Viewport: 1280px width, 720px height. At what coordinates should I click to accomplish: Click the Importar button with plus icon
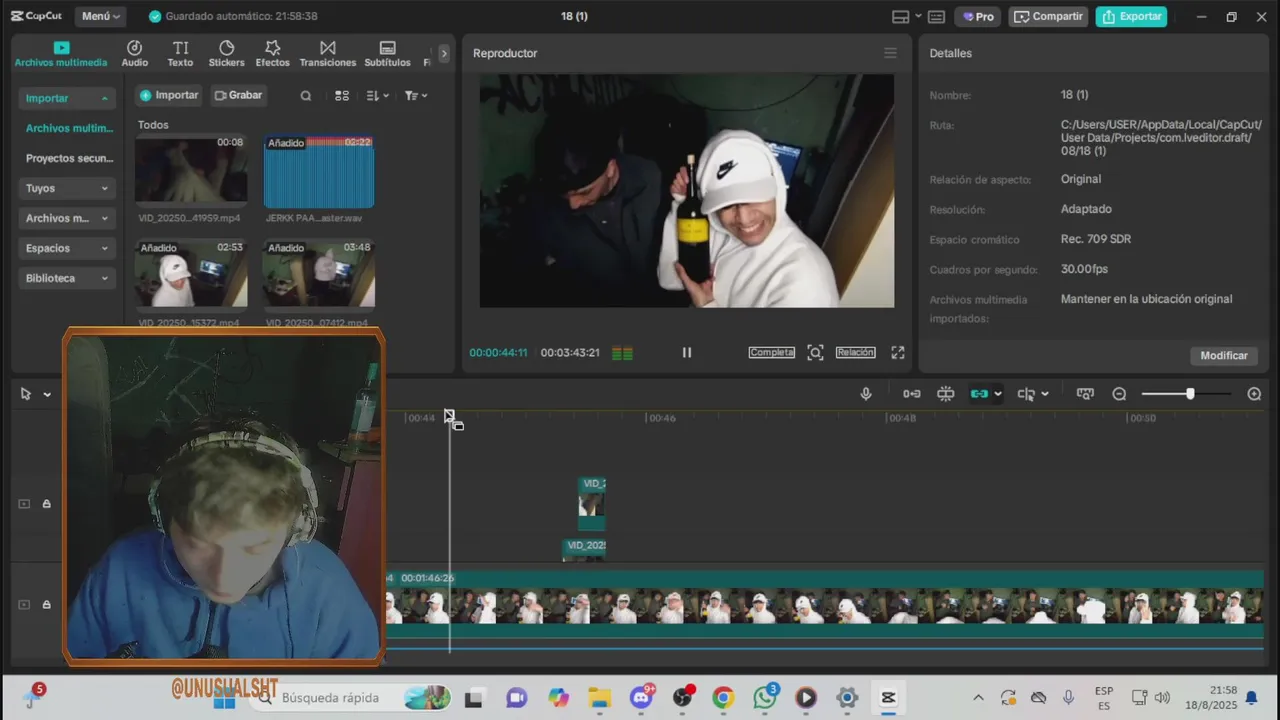coord(169,95)
